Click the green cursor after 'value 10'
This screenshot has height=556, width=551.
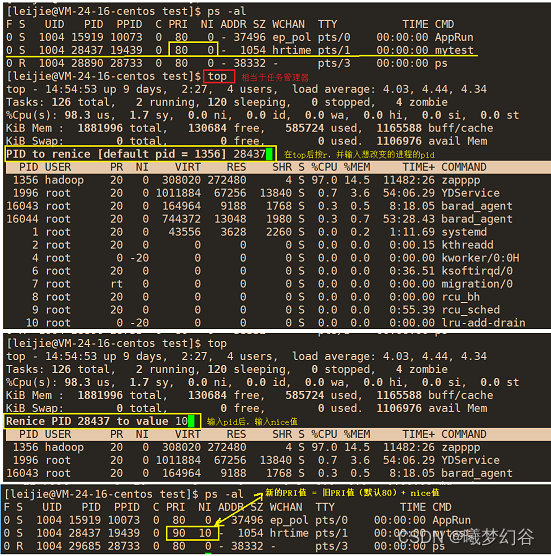pyautogui.click(x=191, y=421)
